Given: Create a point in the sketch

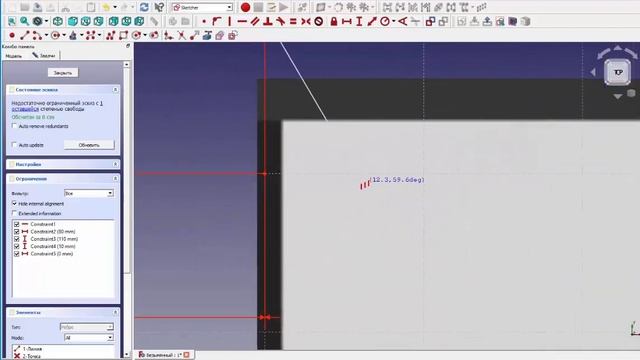Looking at the screenshot, I should pos(12,36).
